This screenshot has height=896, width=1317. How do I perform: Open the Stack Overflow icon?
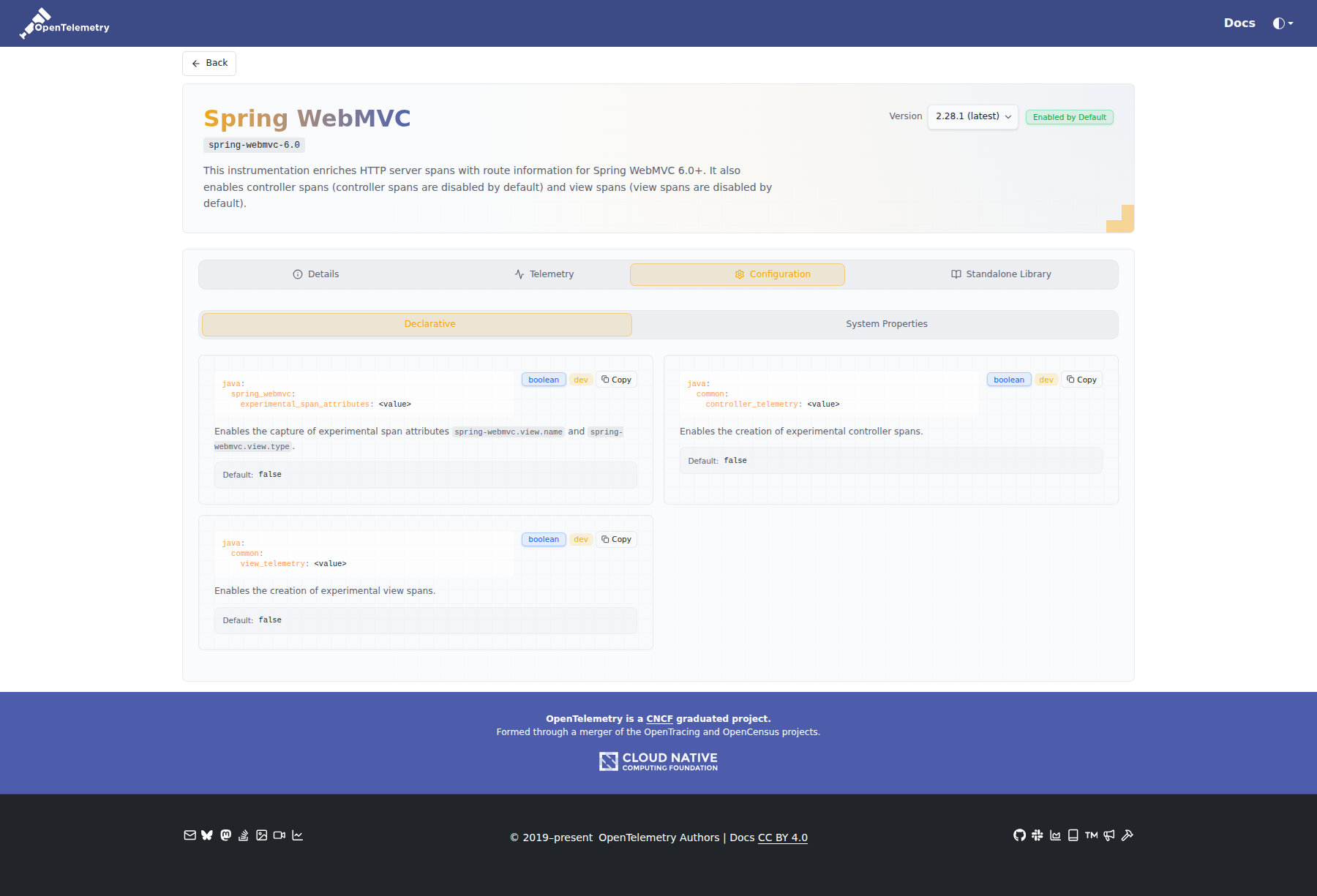(x=244, y=835)
